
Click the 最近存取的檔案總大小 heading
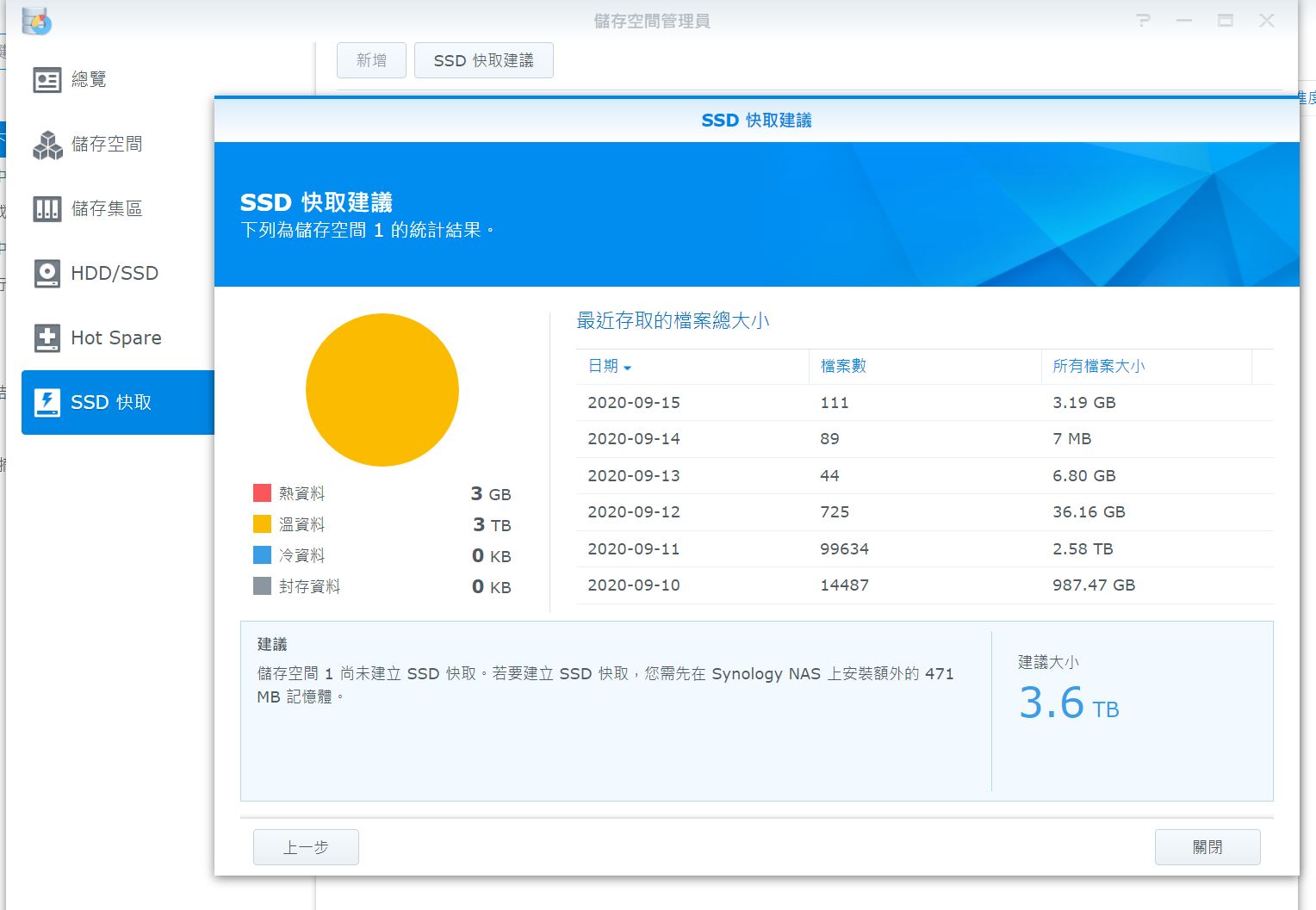click(x=673, y=321)
